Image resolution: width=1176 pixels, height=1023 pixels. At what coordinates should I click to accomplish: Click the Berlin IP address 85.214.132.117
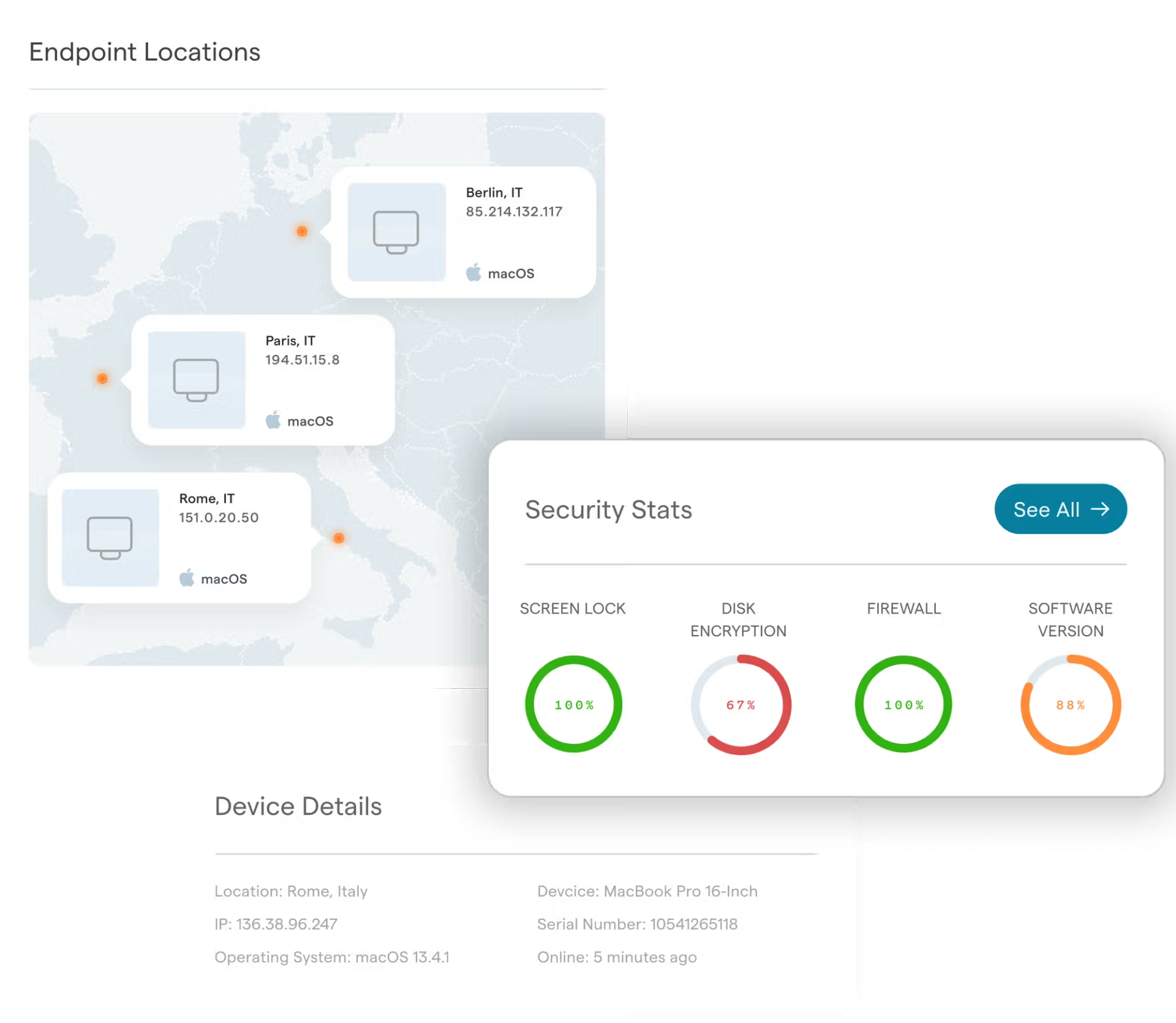click(x=514, y=212)
